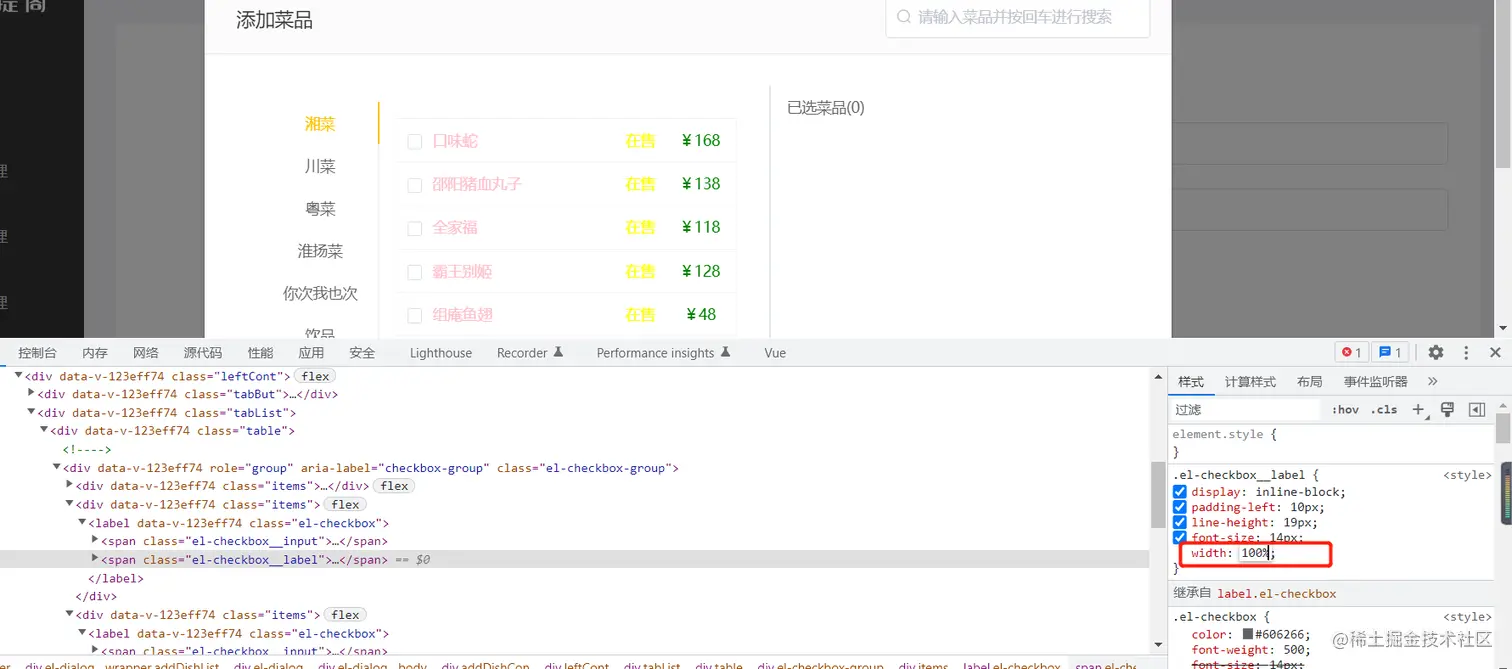The image size is (1512, 669).
Task: Open 性能 tab
Action: [260, 352]
